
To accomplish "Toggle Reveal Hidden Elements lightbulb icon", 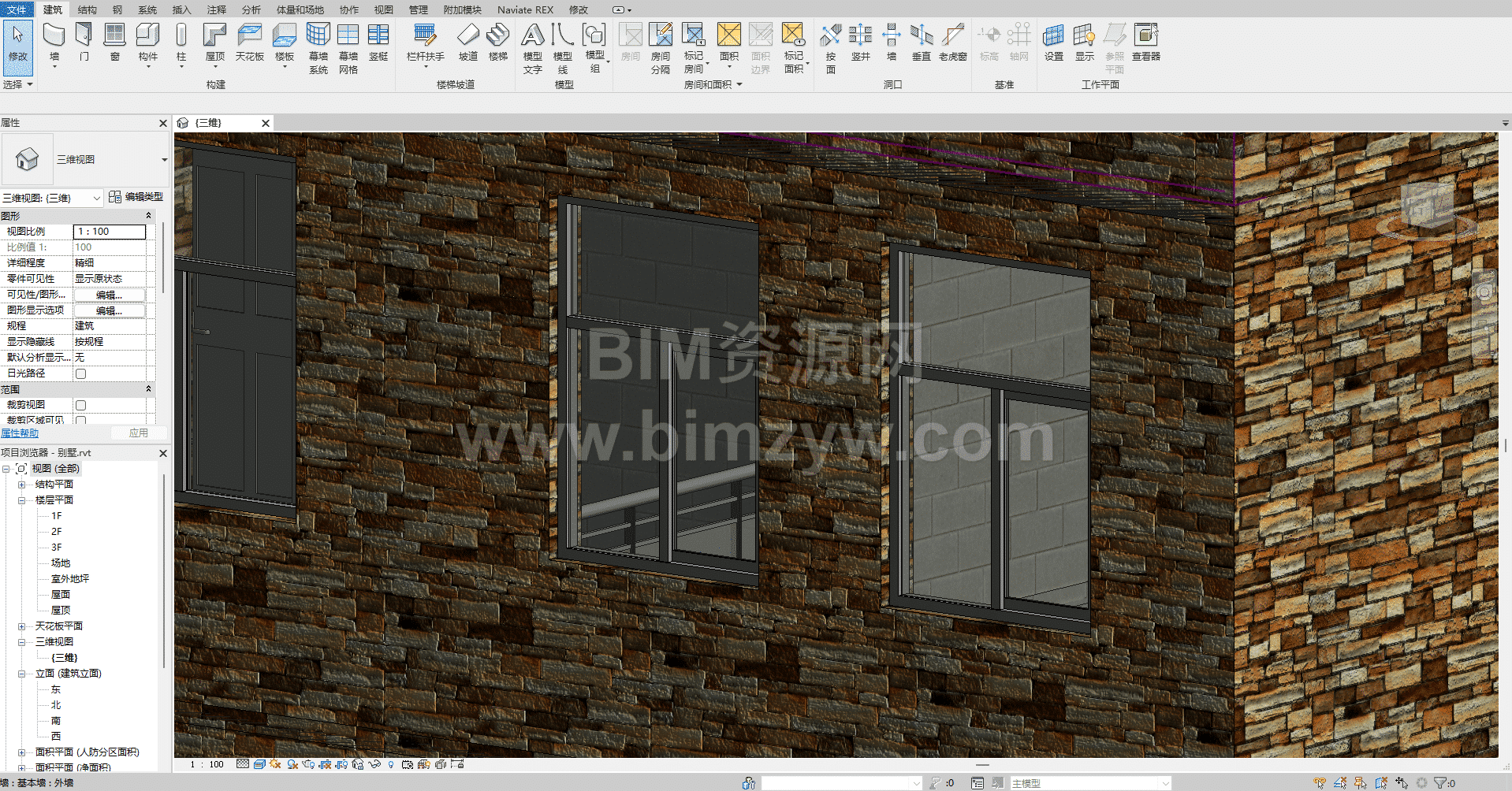I will 392,764.
